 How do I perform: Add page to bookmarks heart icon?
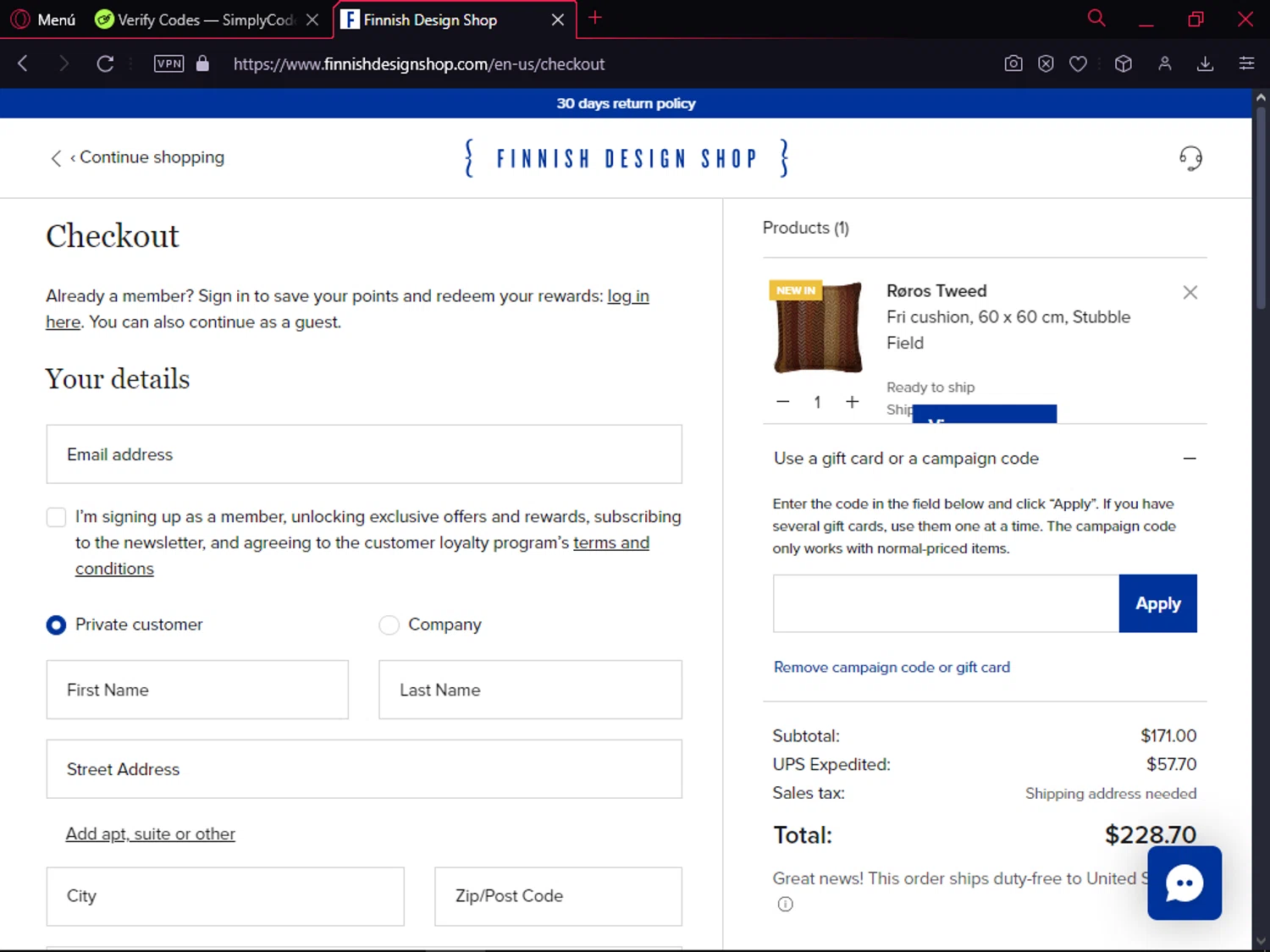(1078, 63)
